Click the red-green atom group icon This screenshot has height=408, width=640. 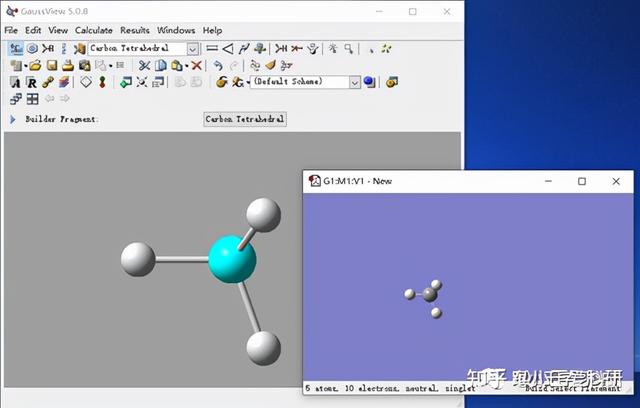pyautogui.click(x=102, y=82)
